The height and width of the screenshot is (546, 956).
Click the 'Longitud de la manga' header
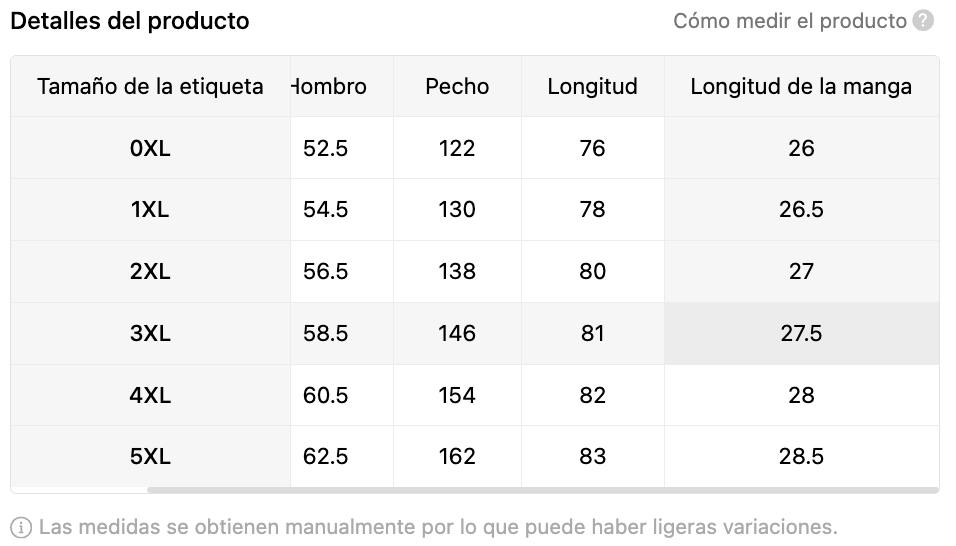801,86
